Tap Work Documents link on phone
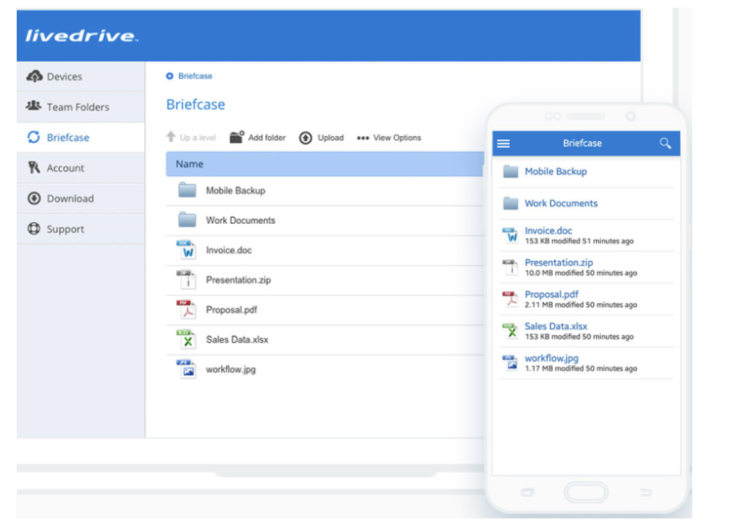Viewport: 736px width, 521px height. coord(561,203)
